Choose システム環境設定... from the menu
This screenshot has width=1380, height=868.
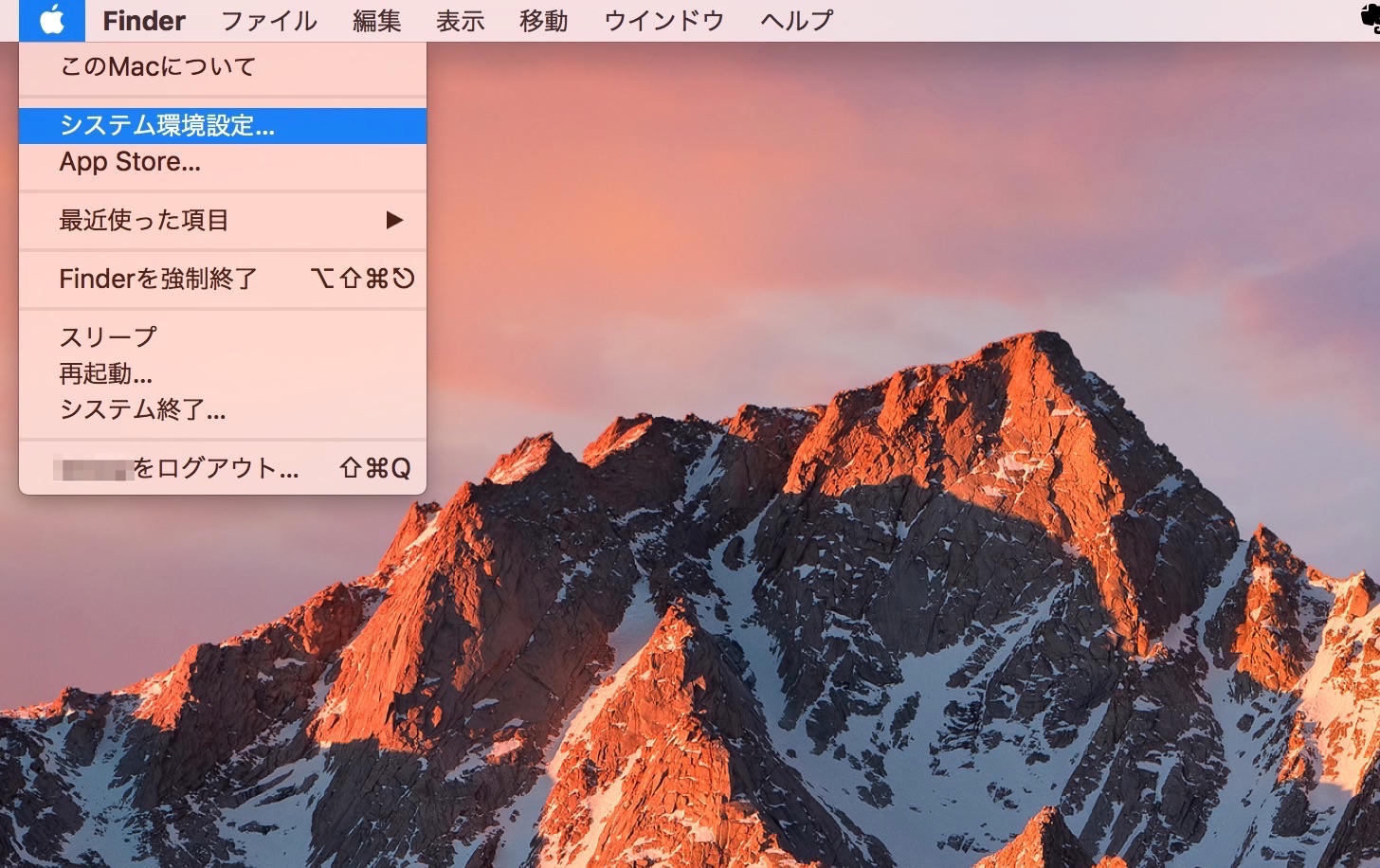point(223,126)
